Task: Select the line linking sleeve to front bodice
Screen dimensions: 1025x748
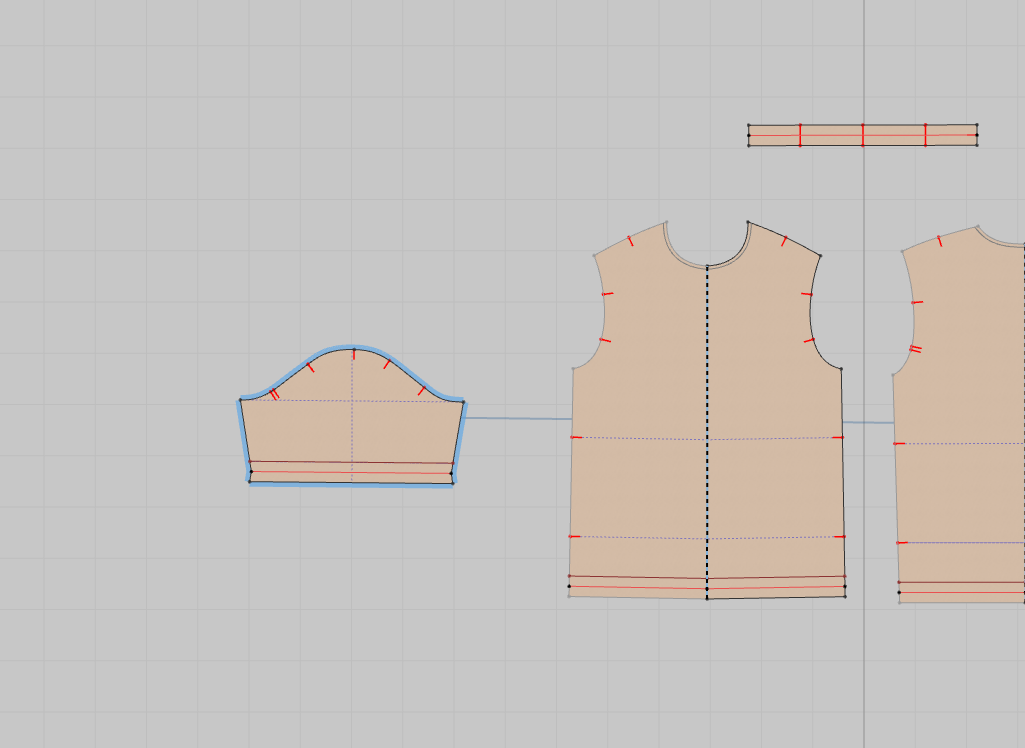Action: tap(518, 418)
